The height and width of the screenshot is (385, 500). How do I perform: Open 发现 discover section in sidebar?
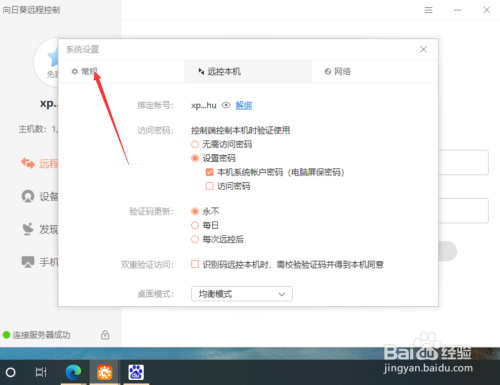point(40,229)
